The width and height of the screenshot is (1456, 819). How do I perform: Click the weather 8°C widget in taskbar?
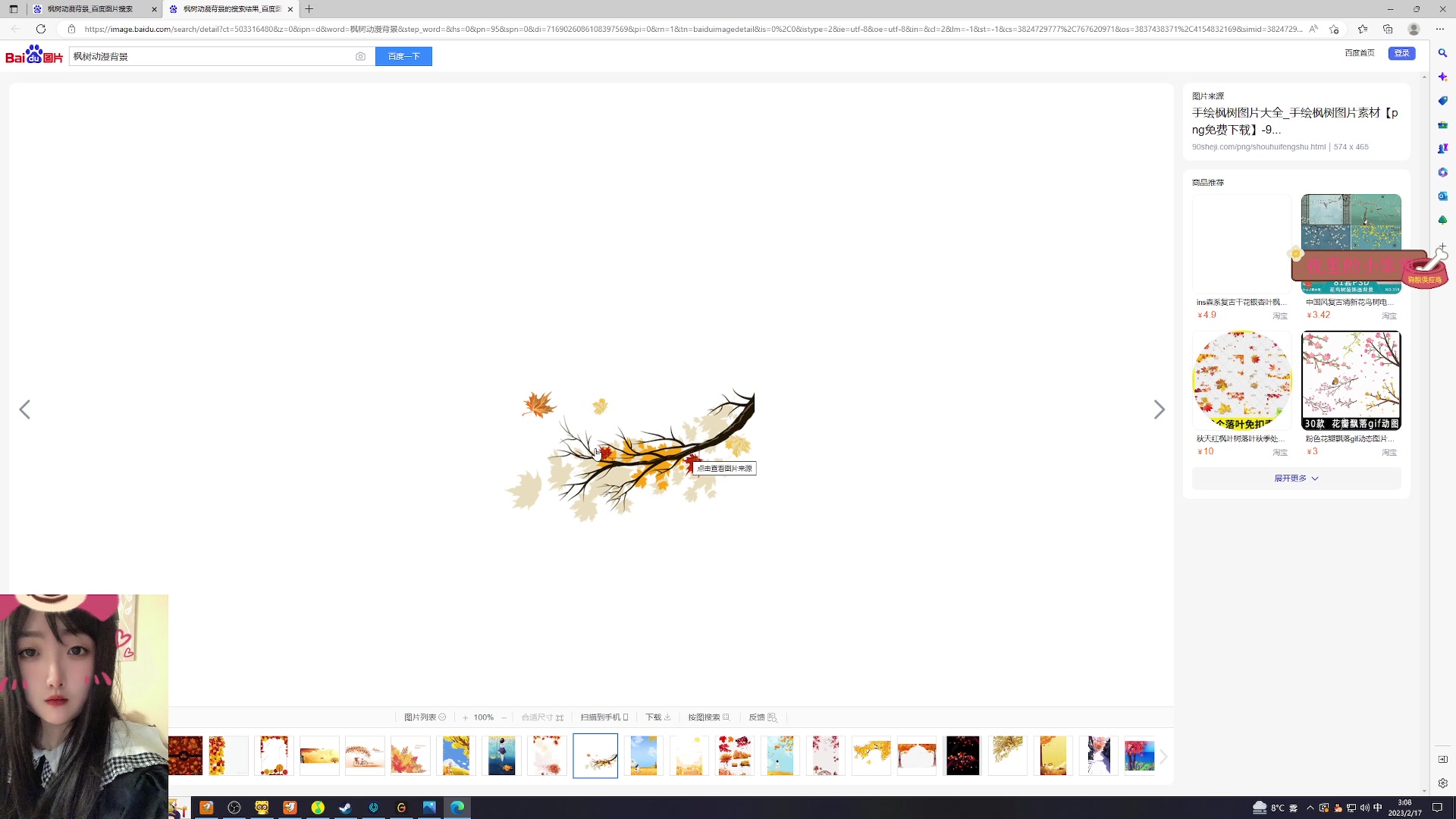pos(1275,808)
